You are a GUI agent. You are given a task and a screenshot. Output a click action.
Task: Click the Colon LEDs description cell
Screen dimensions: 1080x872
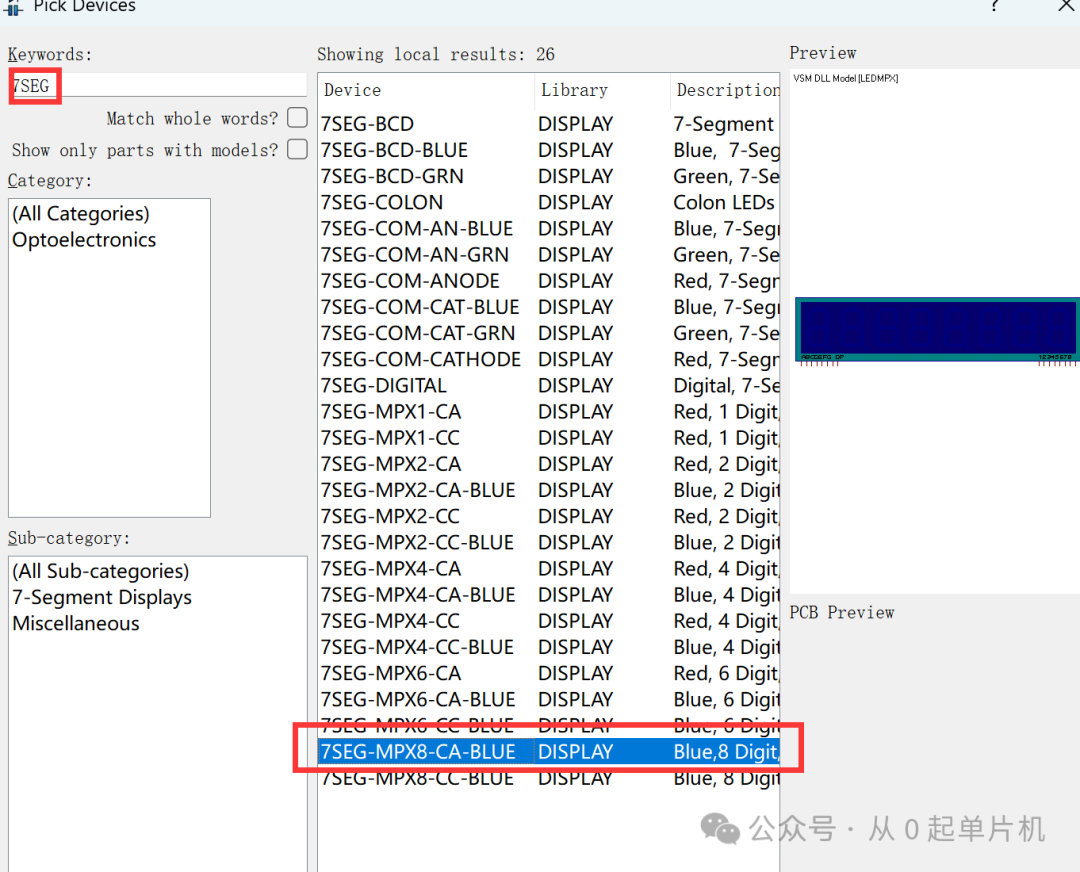coord(724,203)
